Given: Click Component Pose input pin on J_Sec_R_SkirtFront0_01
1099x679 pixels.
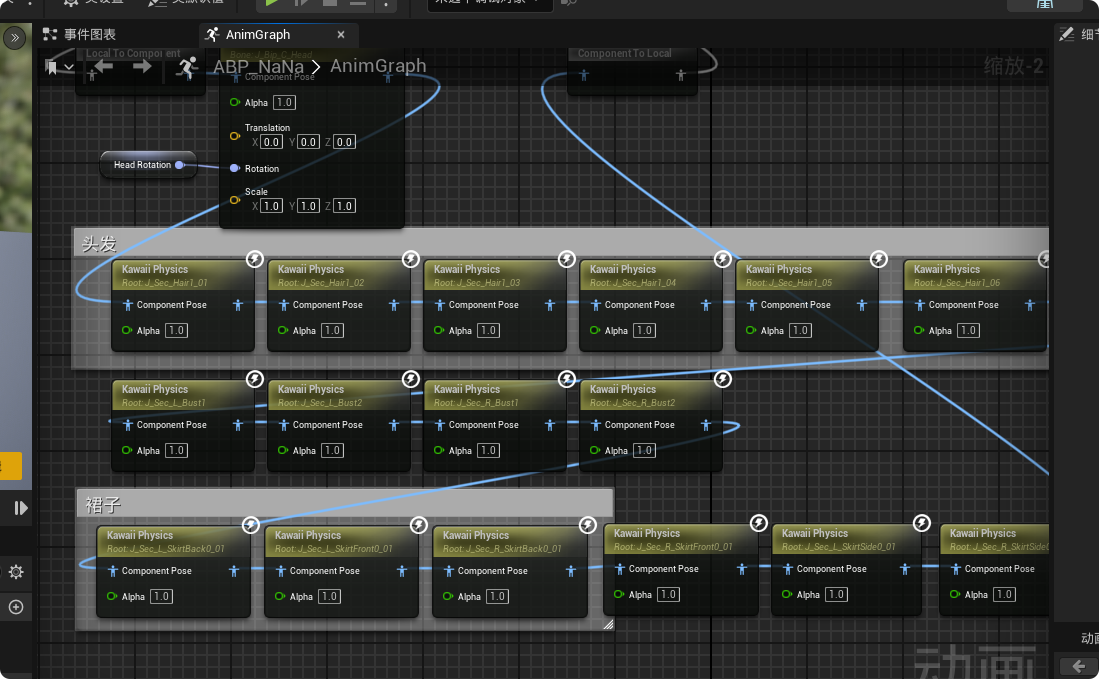Looking at the screenshot, I should pos(620,569).
